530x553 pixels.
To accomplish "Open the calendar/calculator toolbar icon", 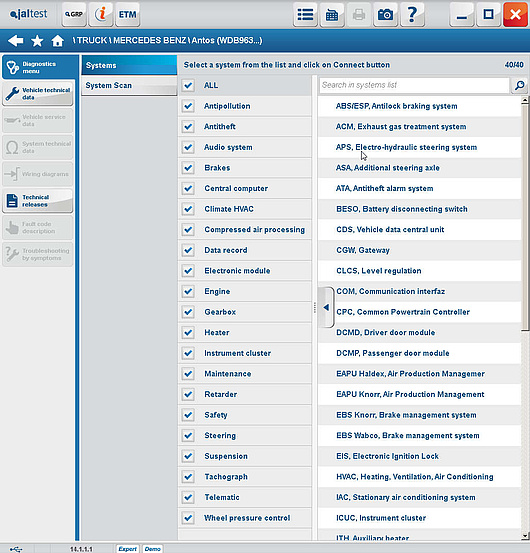I will (x=332, y=14).
